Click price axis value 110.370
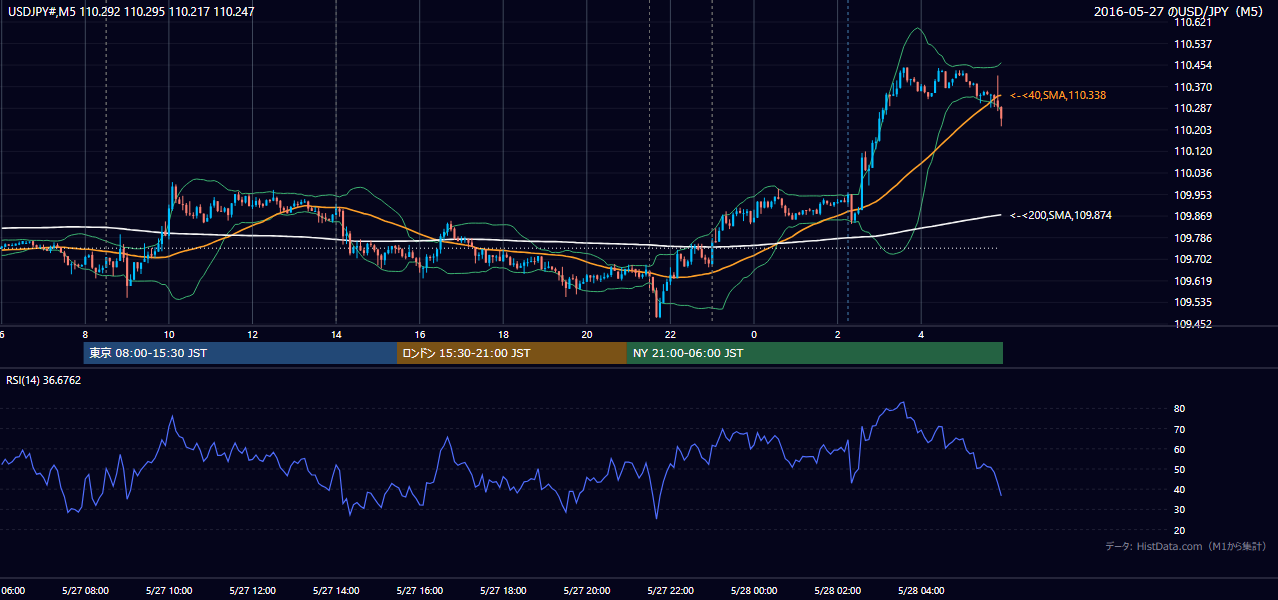Screen dimensions: 1278x600 pyautogui.click(x=1193, y=87)
